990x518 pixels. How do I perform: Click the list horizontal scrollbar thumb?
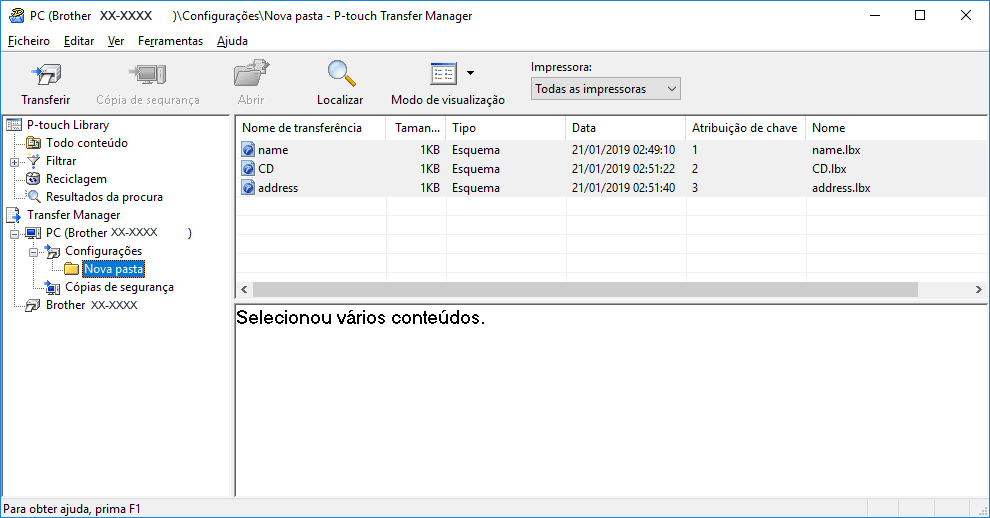585,289
